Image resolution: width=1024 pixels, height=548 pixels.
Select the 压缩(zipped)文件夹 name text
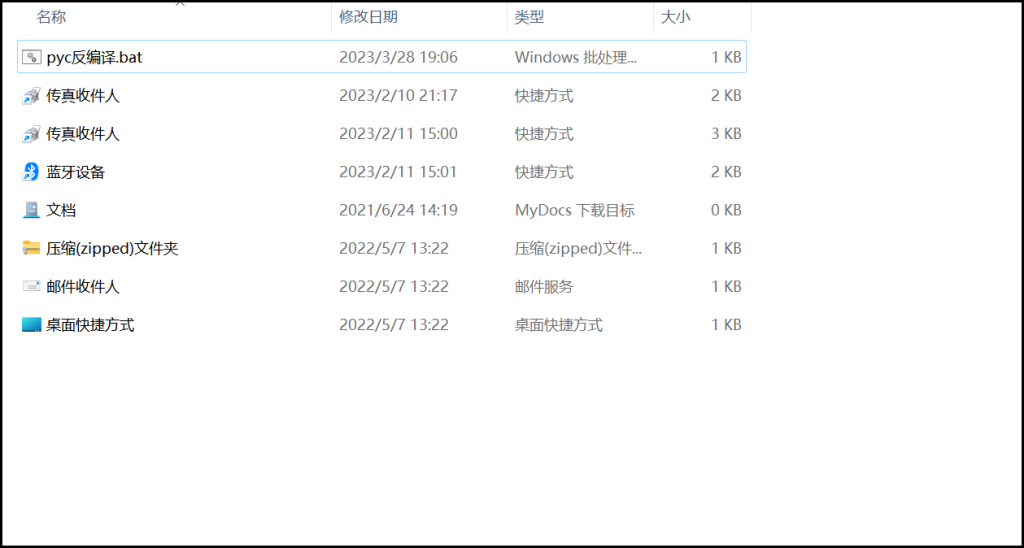pos(112,248)
